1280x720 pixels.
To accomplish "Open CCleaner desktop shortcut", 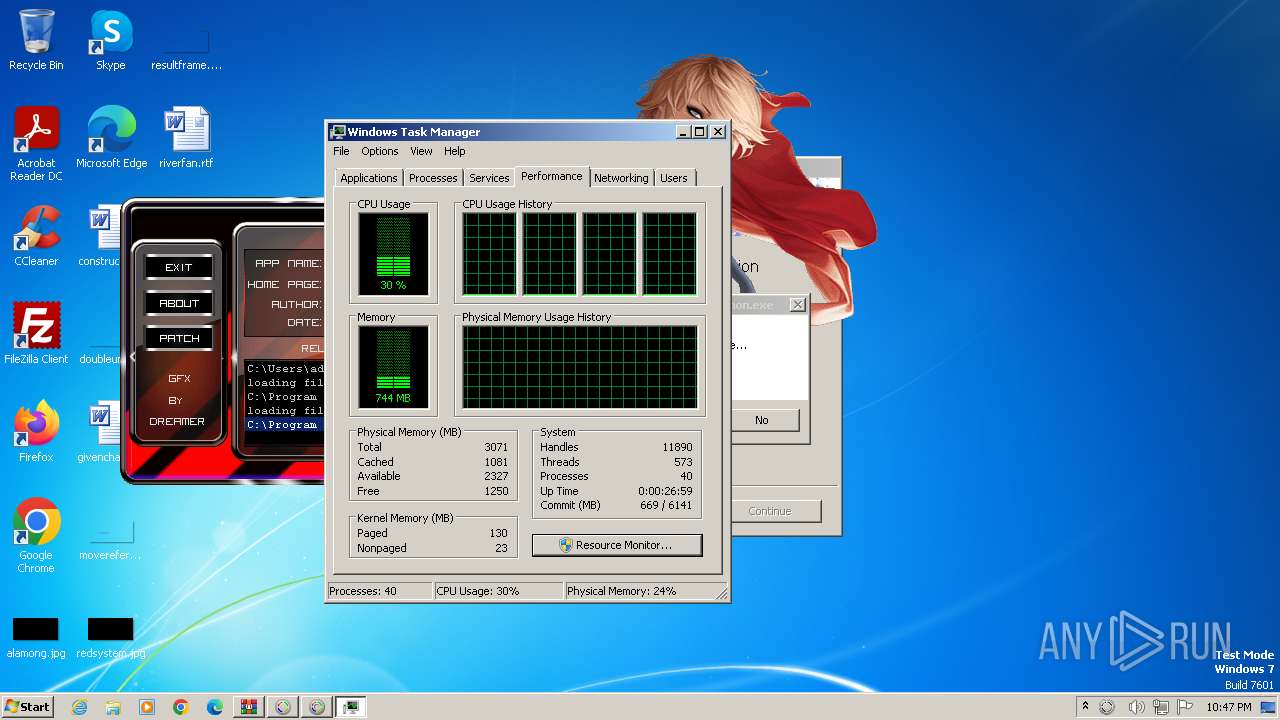I will point(36,236).
